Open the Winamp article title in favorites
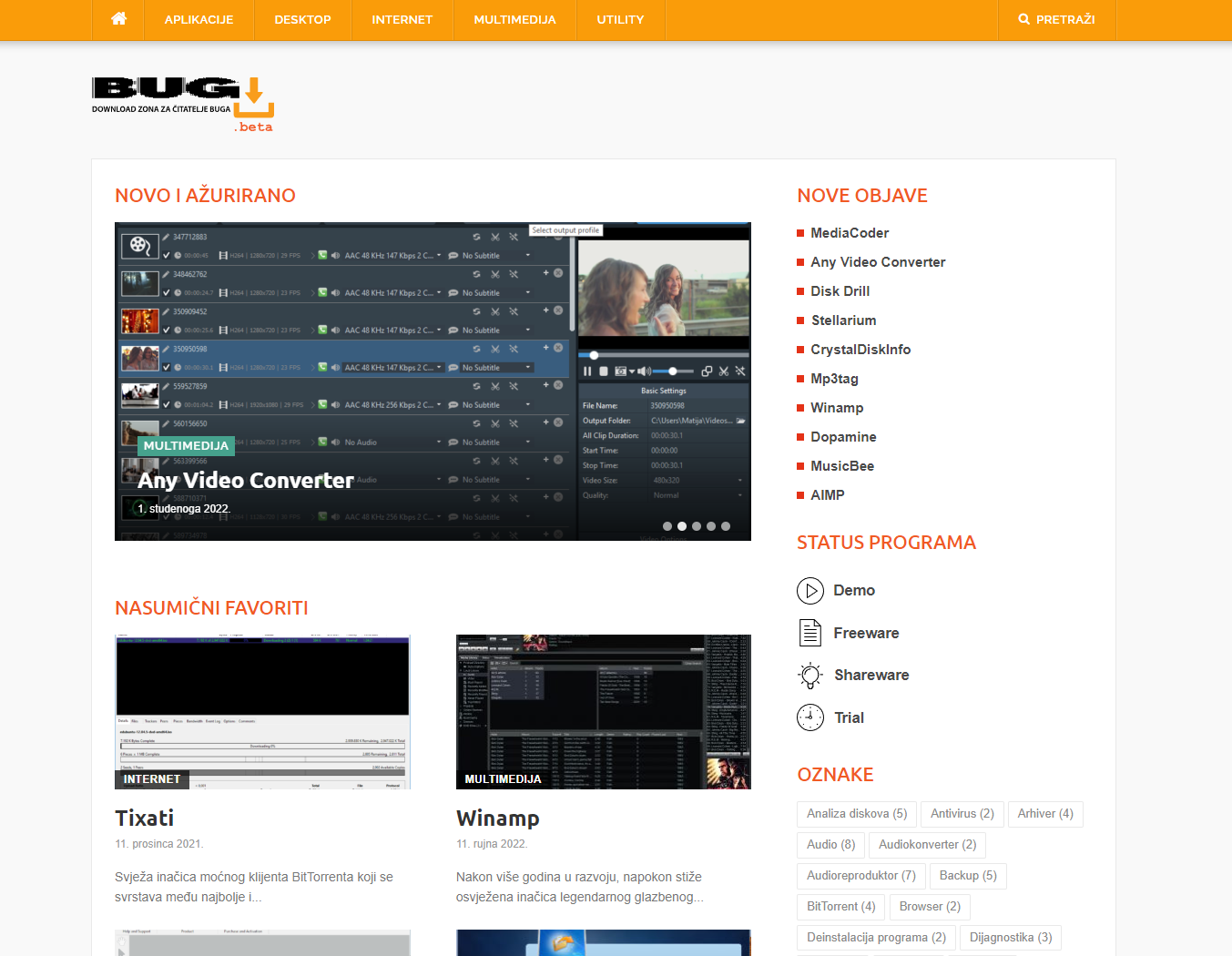The height and width of the screenshot is (956, 1232). (x=497, y=818)
